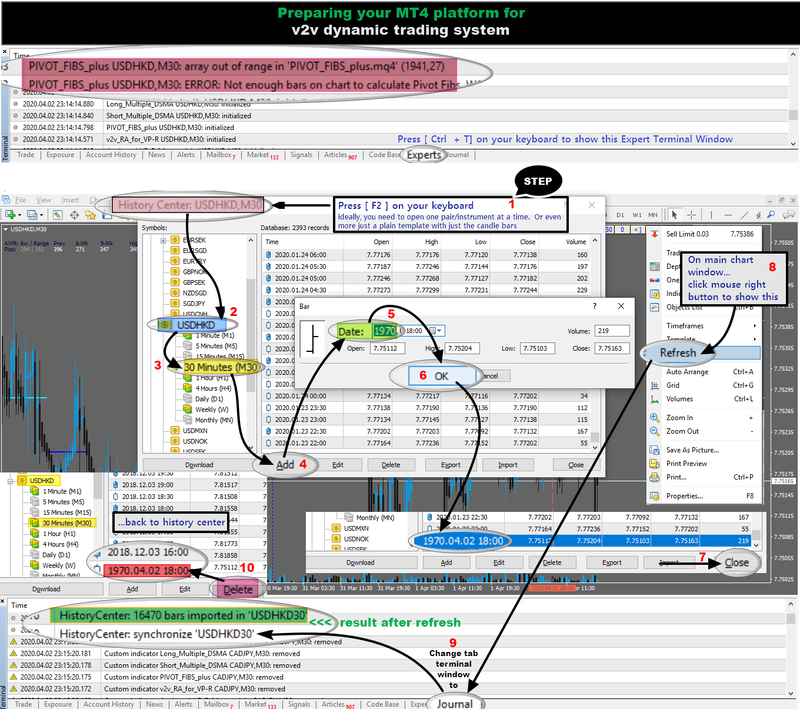The width and height of the screenshot is (800, 709).
Task: Select the horizontal line drawing tool
Action: pyautogui.click(x=728, y=215)
